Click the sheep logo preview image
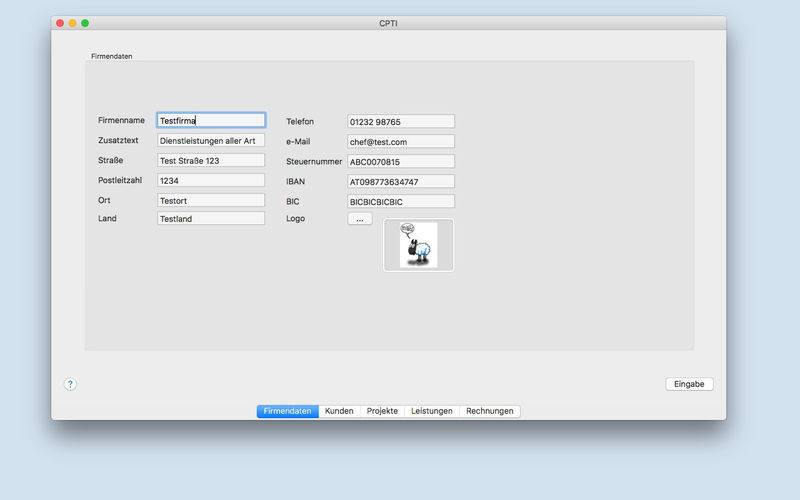800x500 pixels. tap(418, 245)
